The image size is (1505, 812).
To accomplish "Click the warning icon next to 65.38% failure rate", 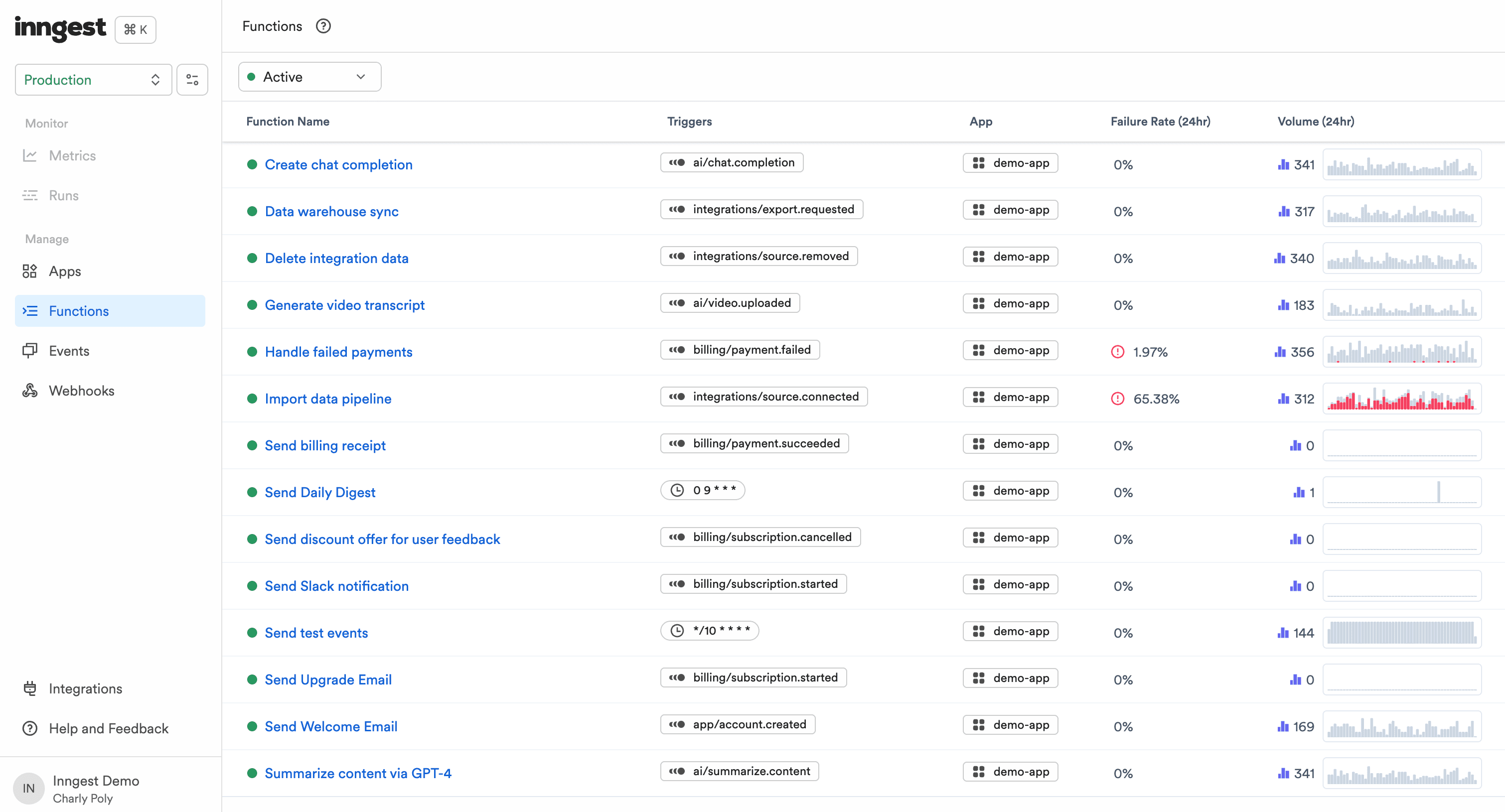I will [x=1118, y=399].
